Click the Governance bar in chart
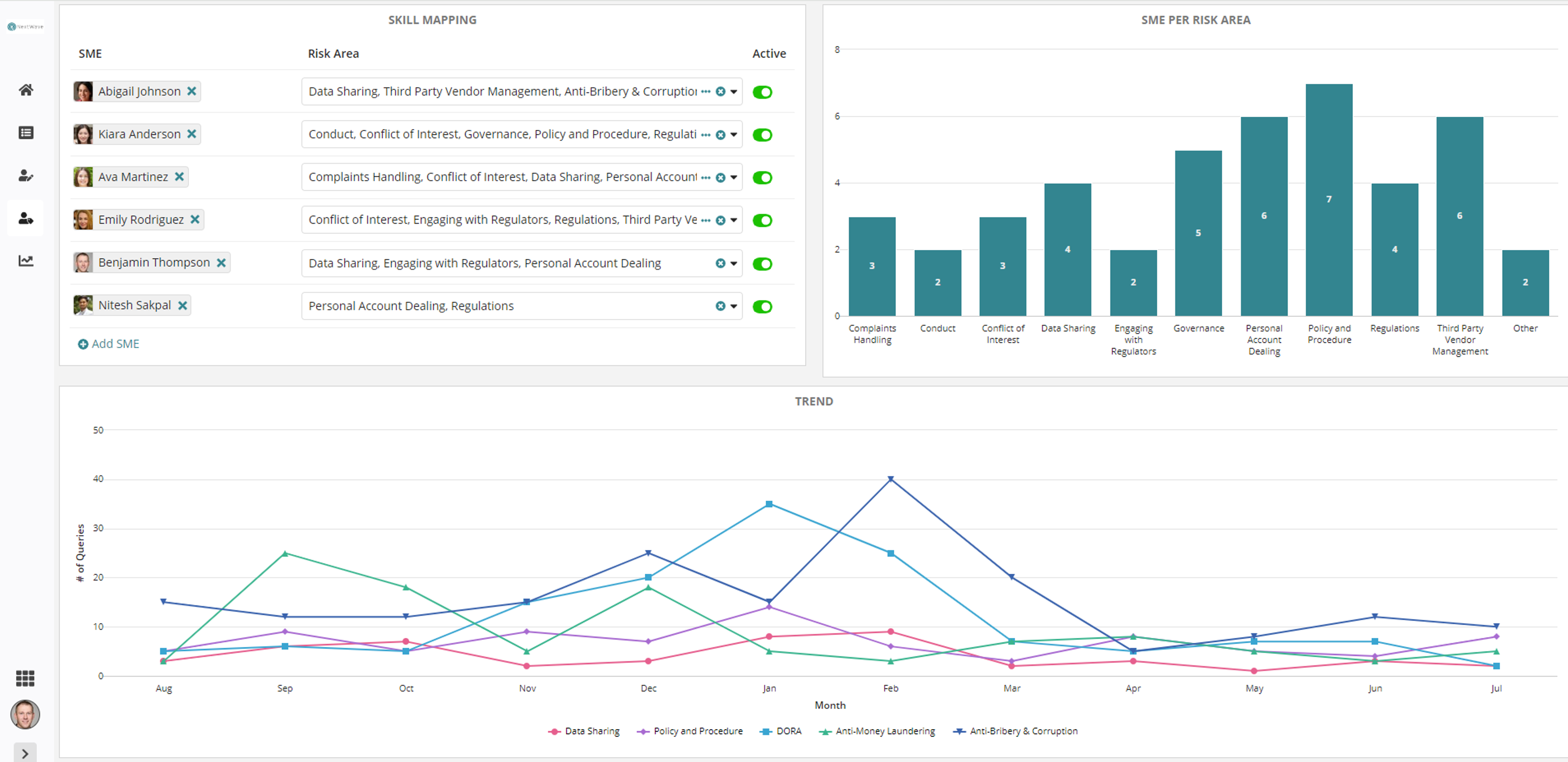1568x762 pixels. [1198, 233]
